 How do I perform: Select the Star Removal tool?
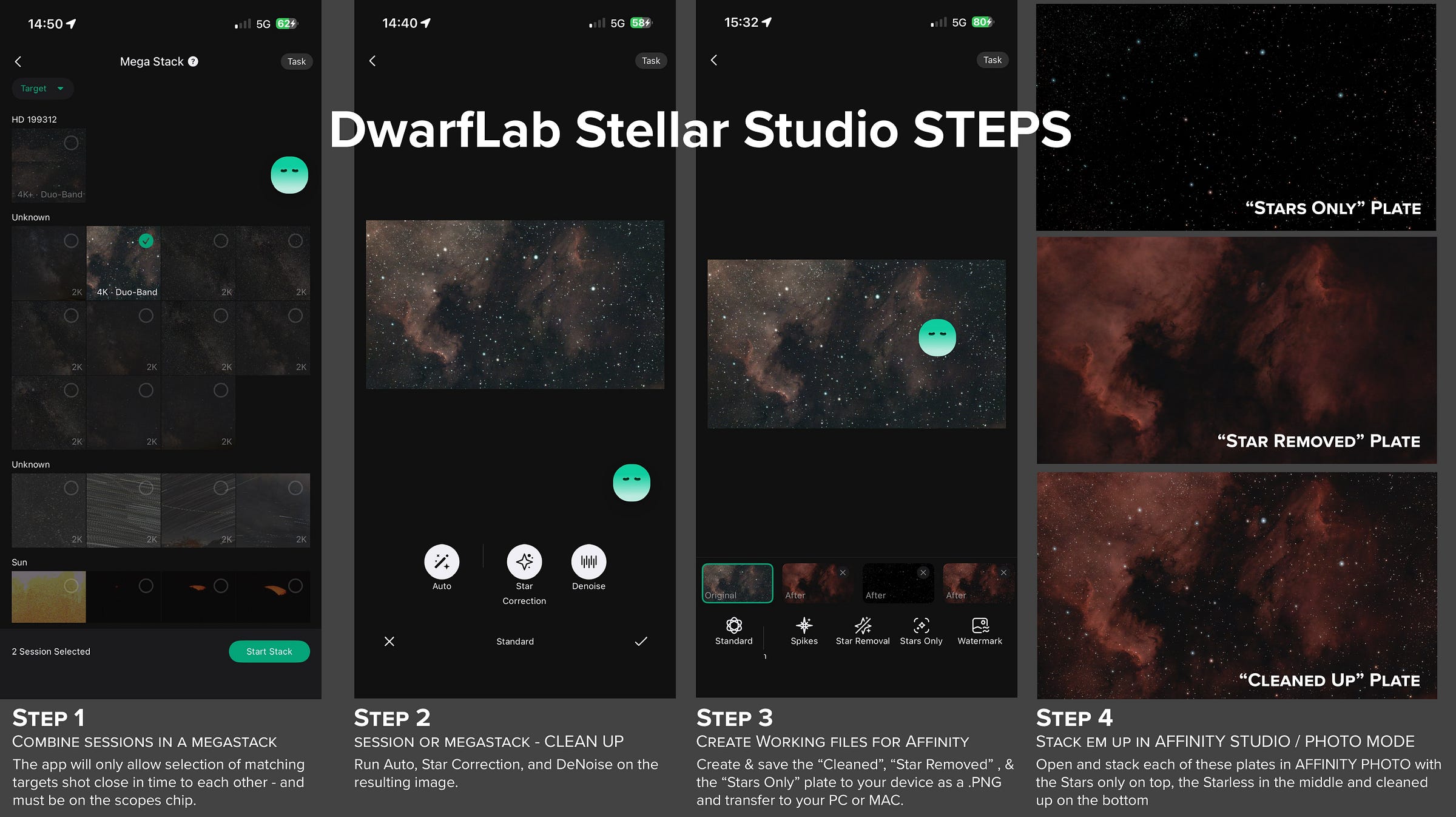pos(863,631)
